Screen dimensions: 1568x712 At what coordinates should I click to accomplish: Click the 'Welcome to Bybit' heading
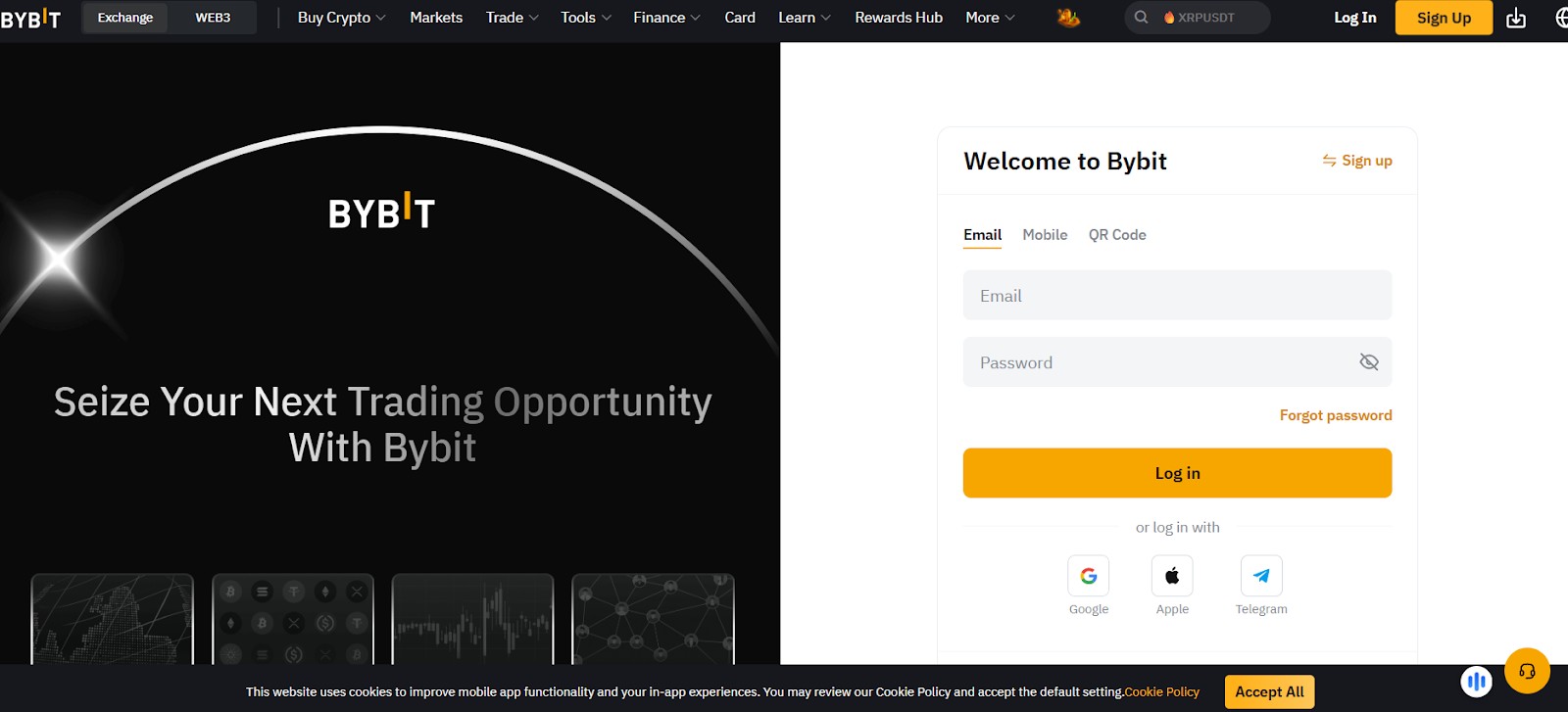1065,161
